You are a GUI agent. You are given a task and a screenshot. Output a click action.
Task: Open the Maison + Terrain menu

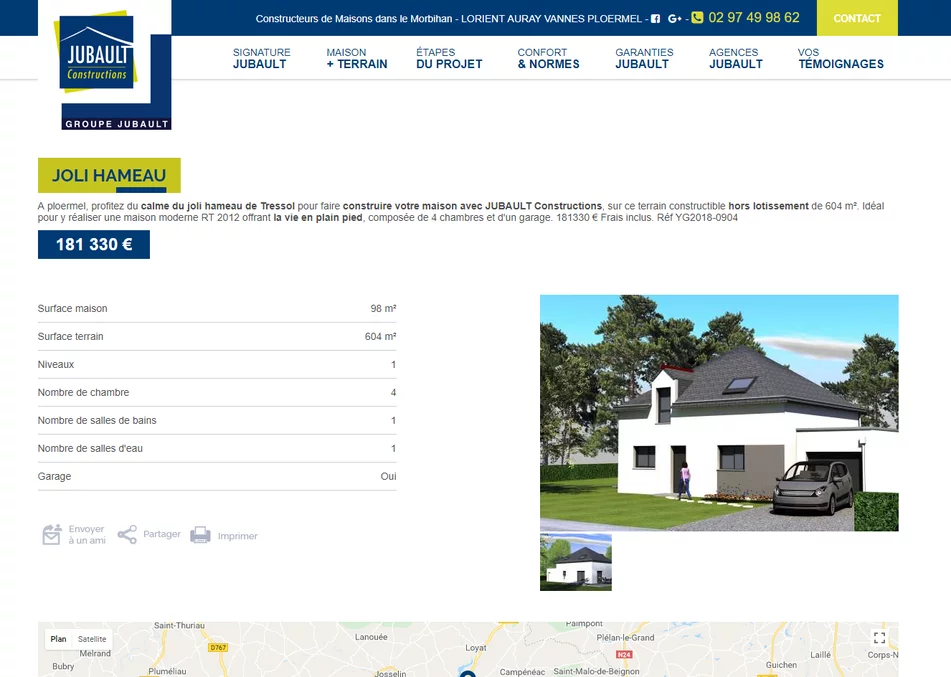(356, 58)
